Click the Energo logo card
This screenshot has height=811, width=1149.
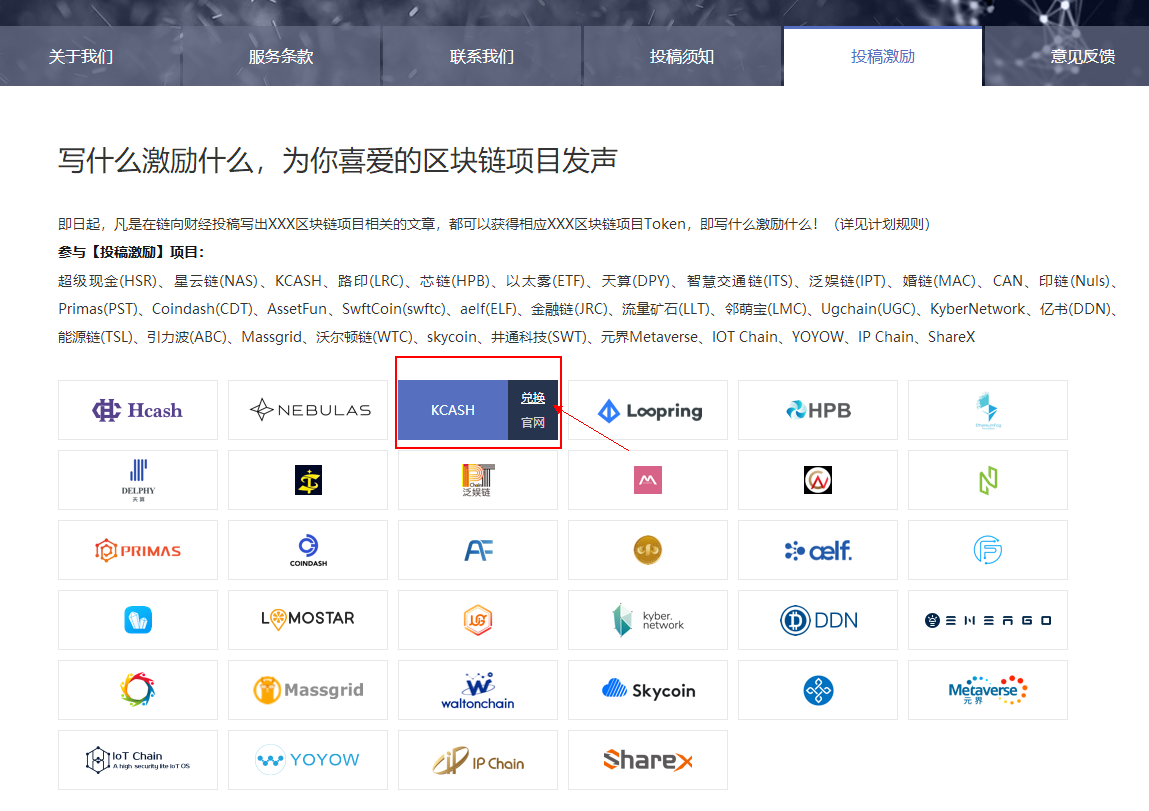988,620
